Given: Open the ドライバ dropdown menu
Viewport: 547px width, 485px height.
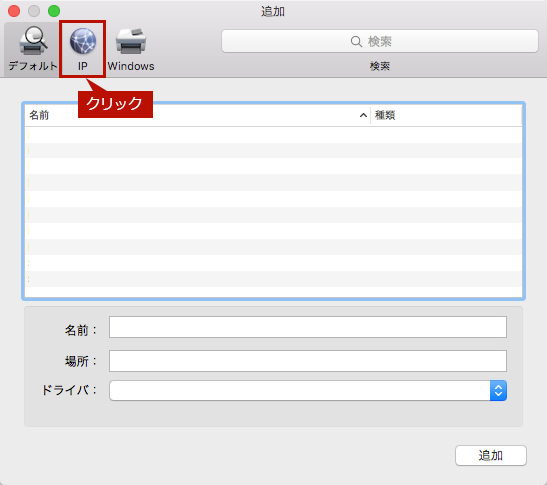Looking at the screenshot, I should click(x=308, y=390).
